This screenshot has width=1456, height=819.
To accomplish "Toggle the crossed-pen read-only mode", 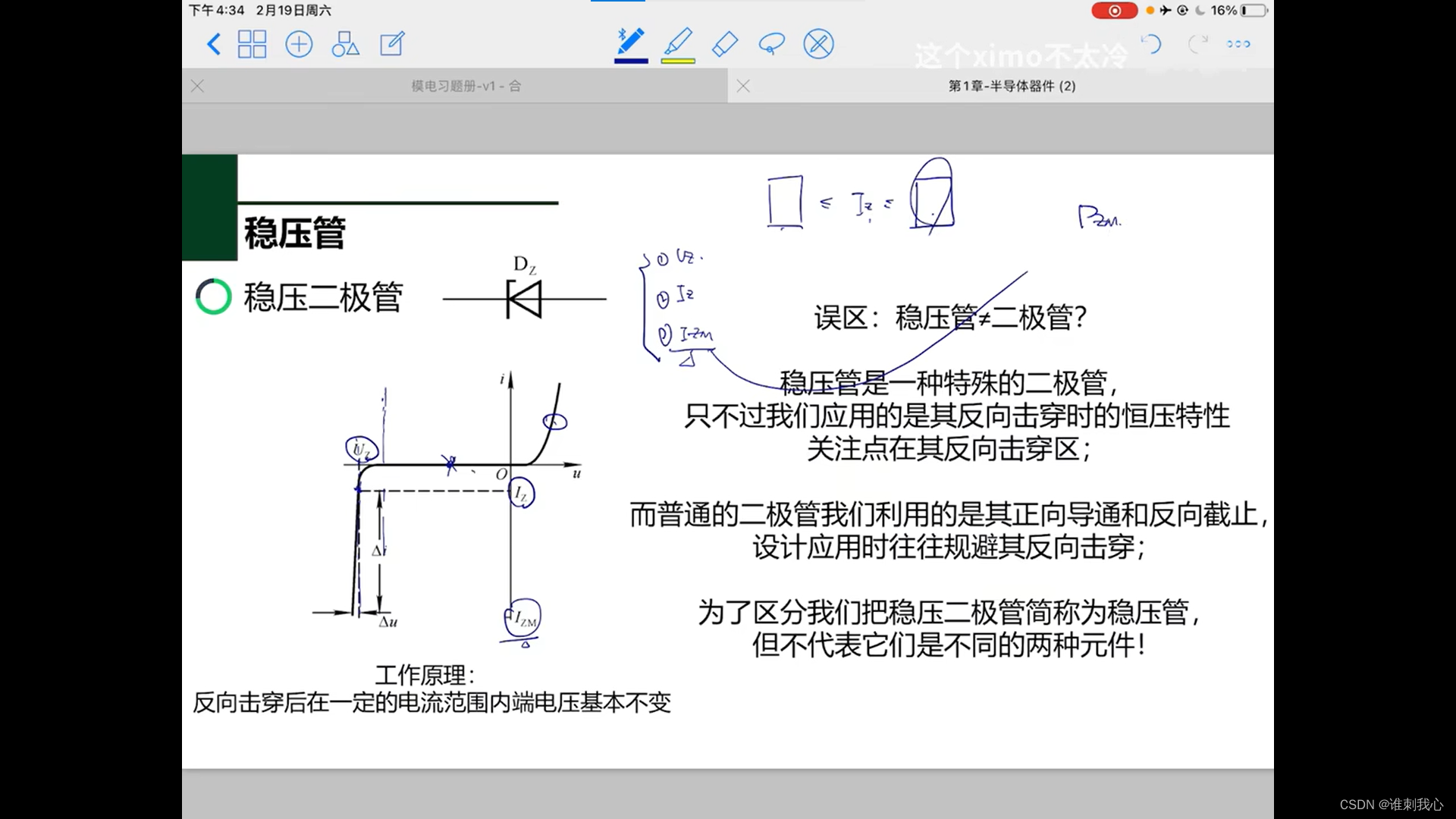I will tap(818, 44).
